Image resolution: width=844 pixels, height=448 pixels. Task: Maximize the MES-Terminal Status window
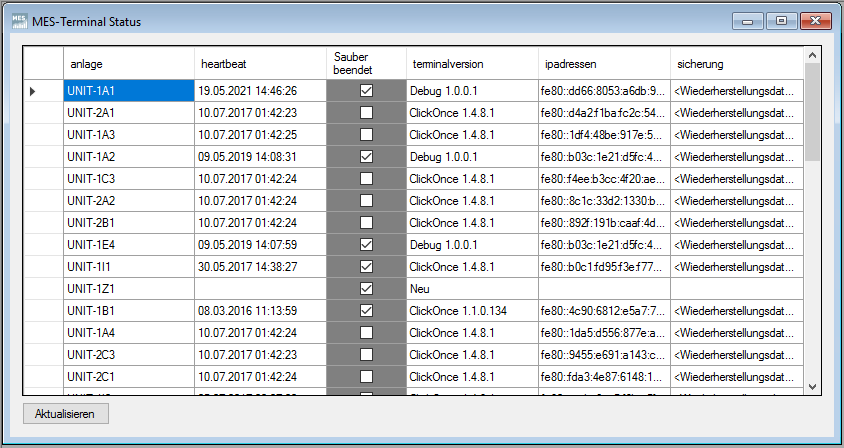pyautogui.click(x=780, y=20)
